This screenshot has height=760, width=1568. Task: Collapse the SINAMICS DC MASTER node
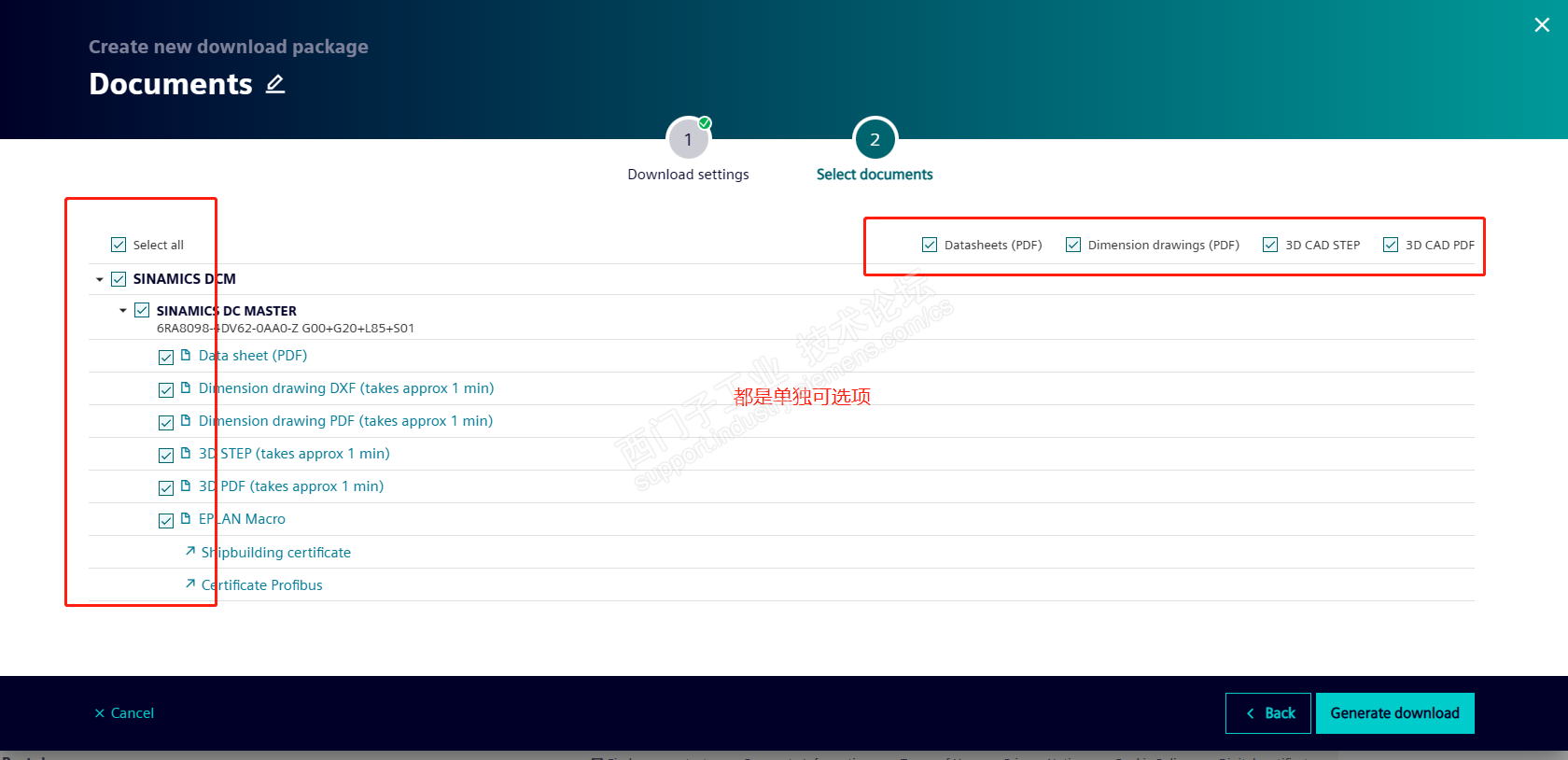pyautogui.click(x=123, y=311)
